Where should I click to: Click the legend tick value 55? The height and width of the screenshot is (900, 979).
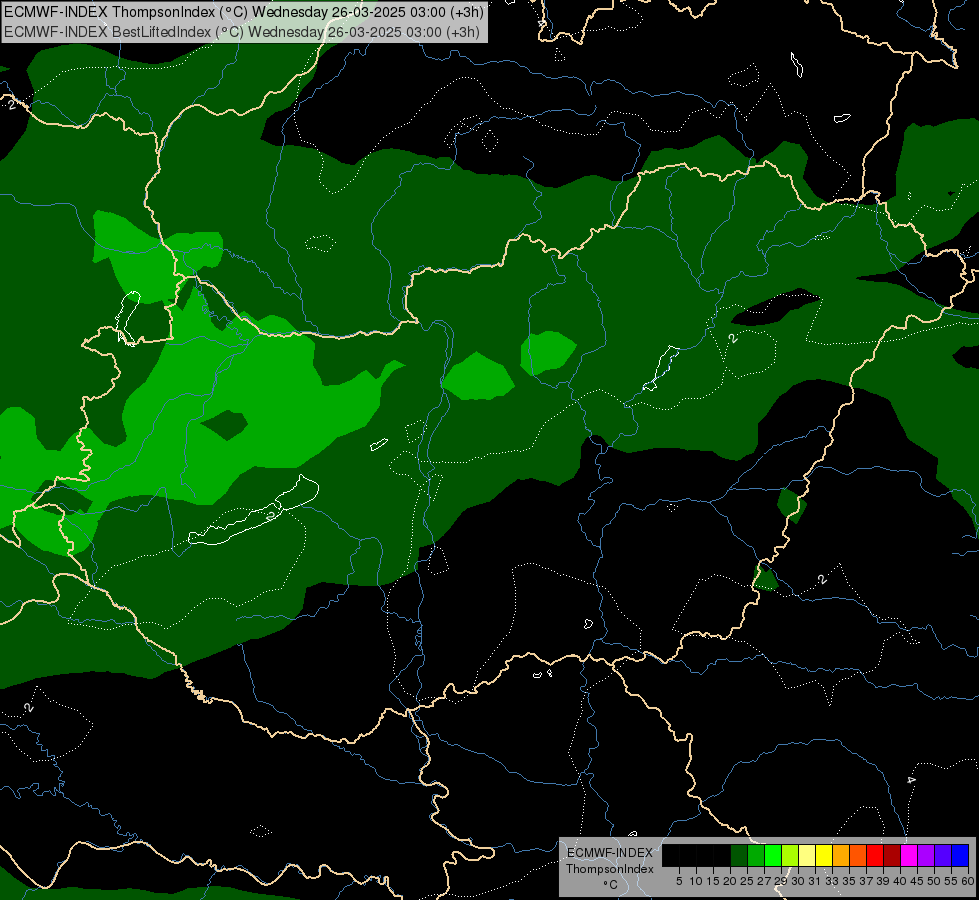(951, 881)
